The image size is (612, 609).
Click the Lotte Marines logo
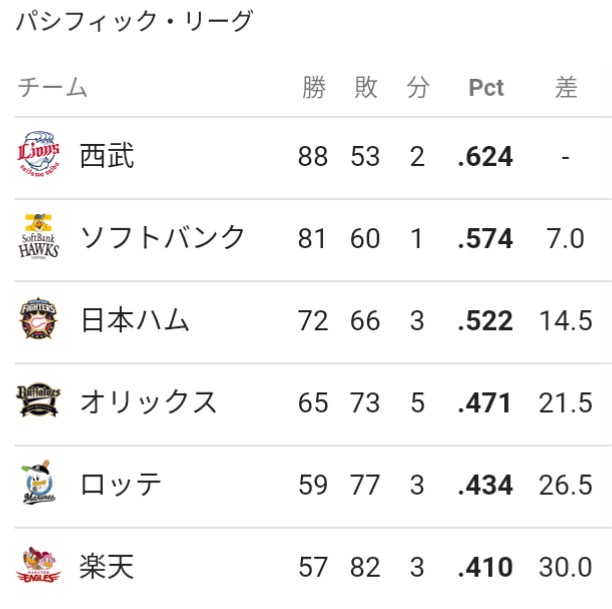(39, 483)
